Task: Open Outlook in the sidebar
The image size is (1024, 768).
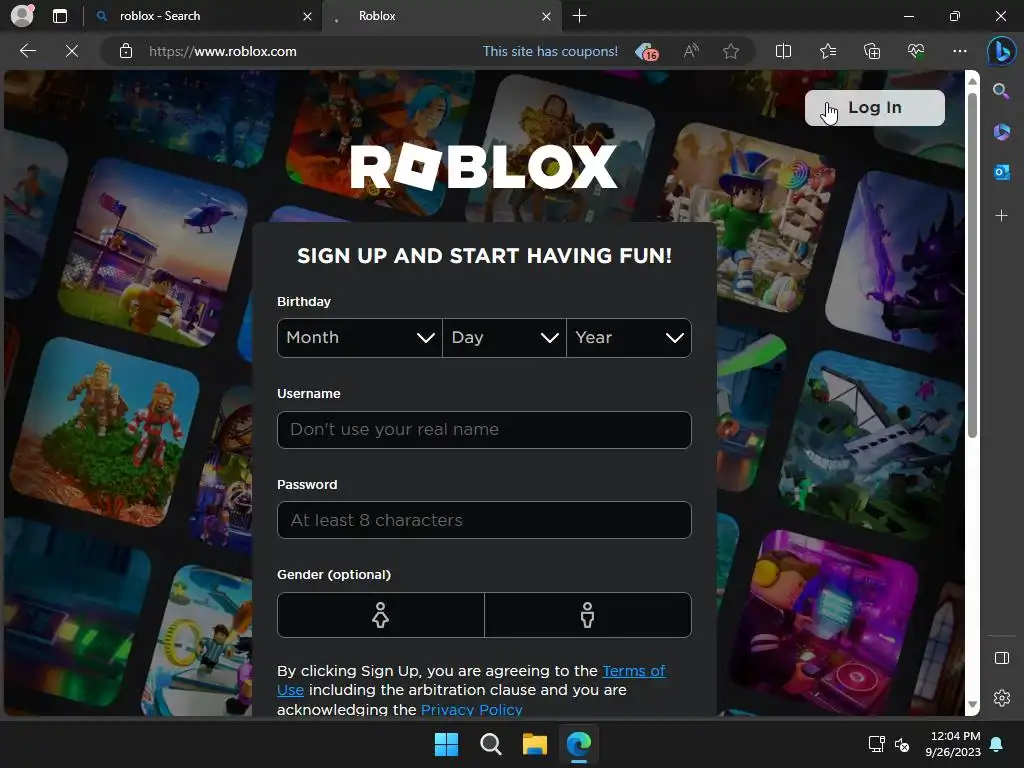Action: 1001,172
